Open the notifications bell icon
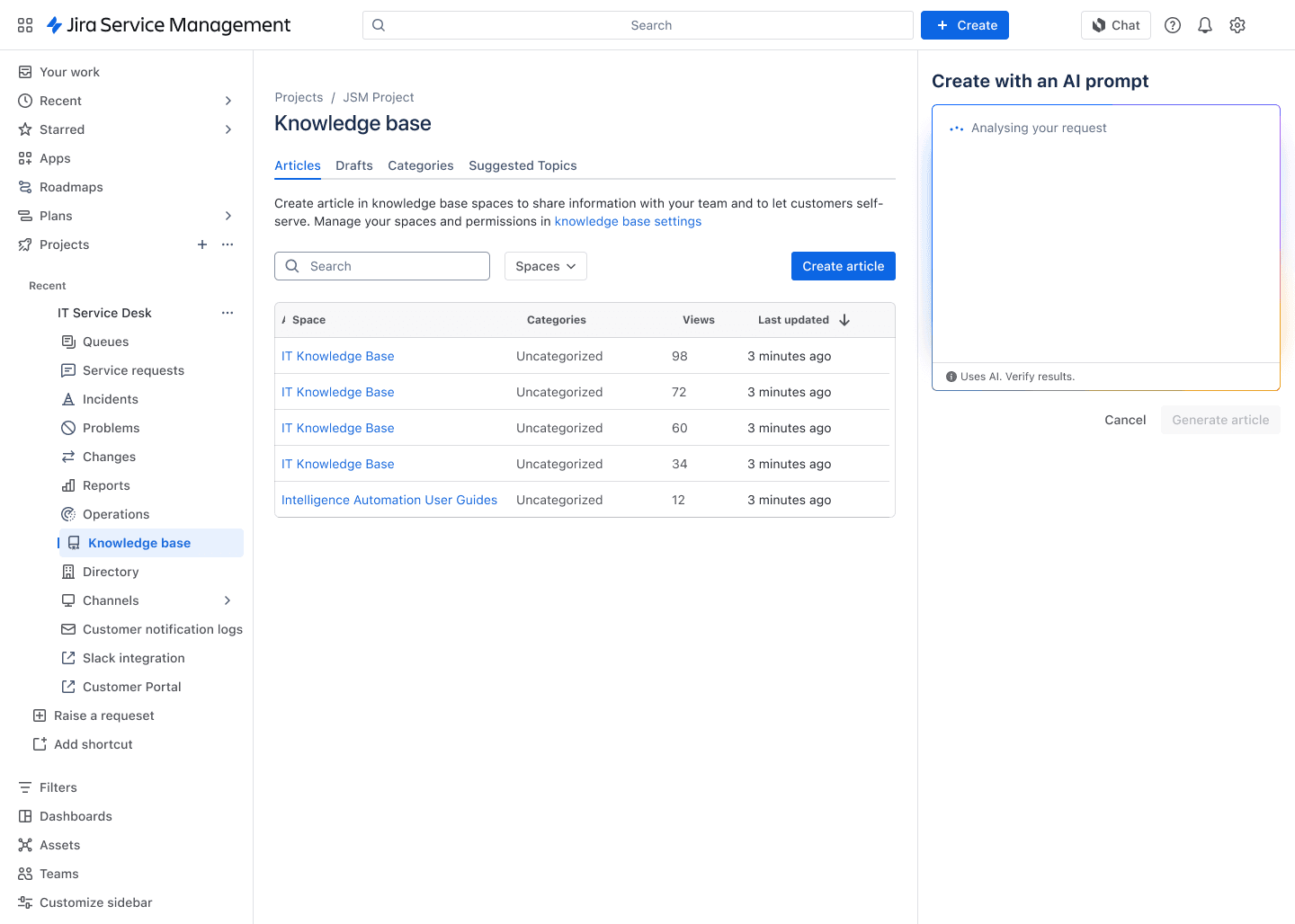 click(x=1205, y=25)
